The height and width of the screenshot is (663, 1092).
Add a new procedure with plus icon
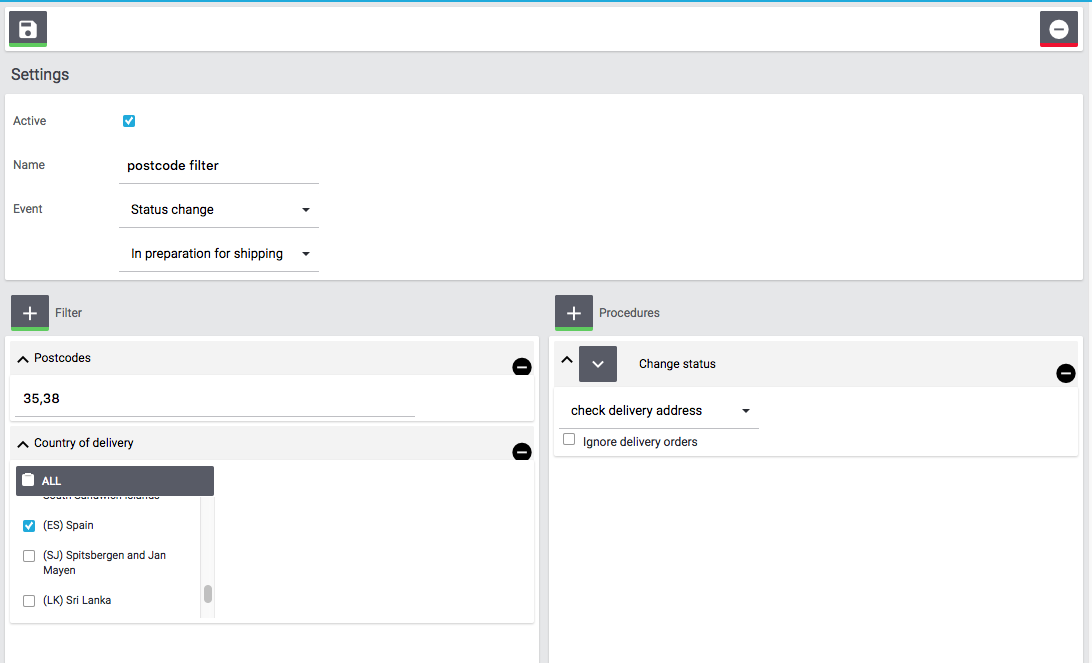pyautogui.click(x=574, y=313)
